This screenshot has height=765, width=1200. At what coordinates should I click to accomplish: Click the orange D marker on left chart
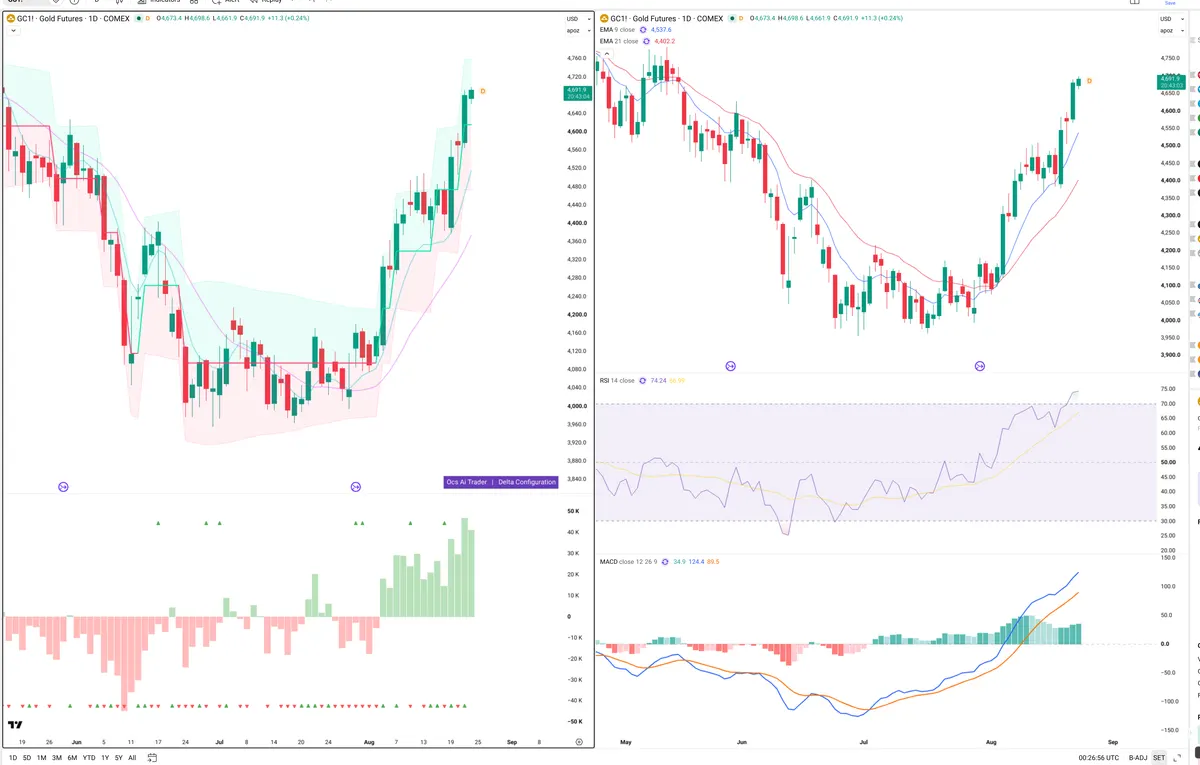tap(483, 91)
